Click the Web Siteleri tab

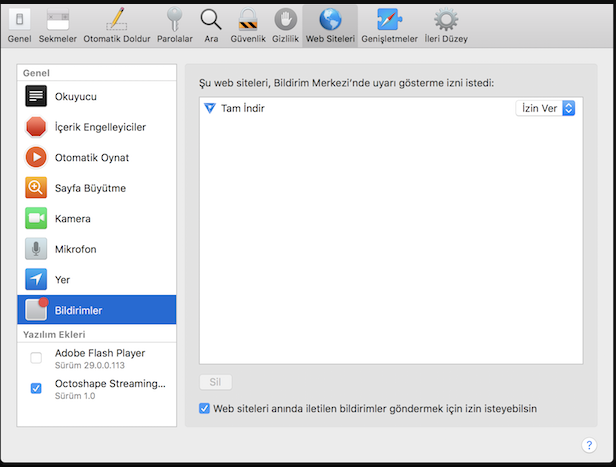coord(330,25)
